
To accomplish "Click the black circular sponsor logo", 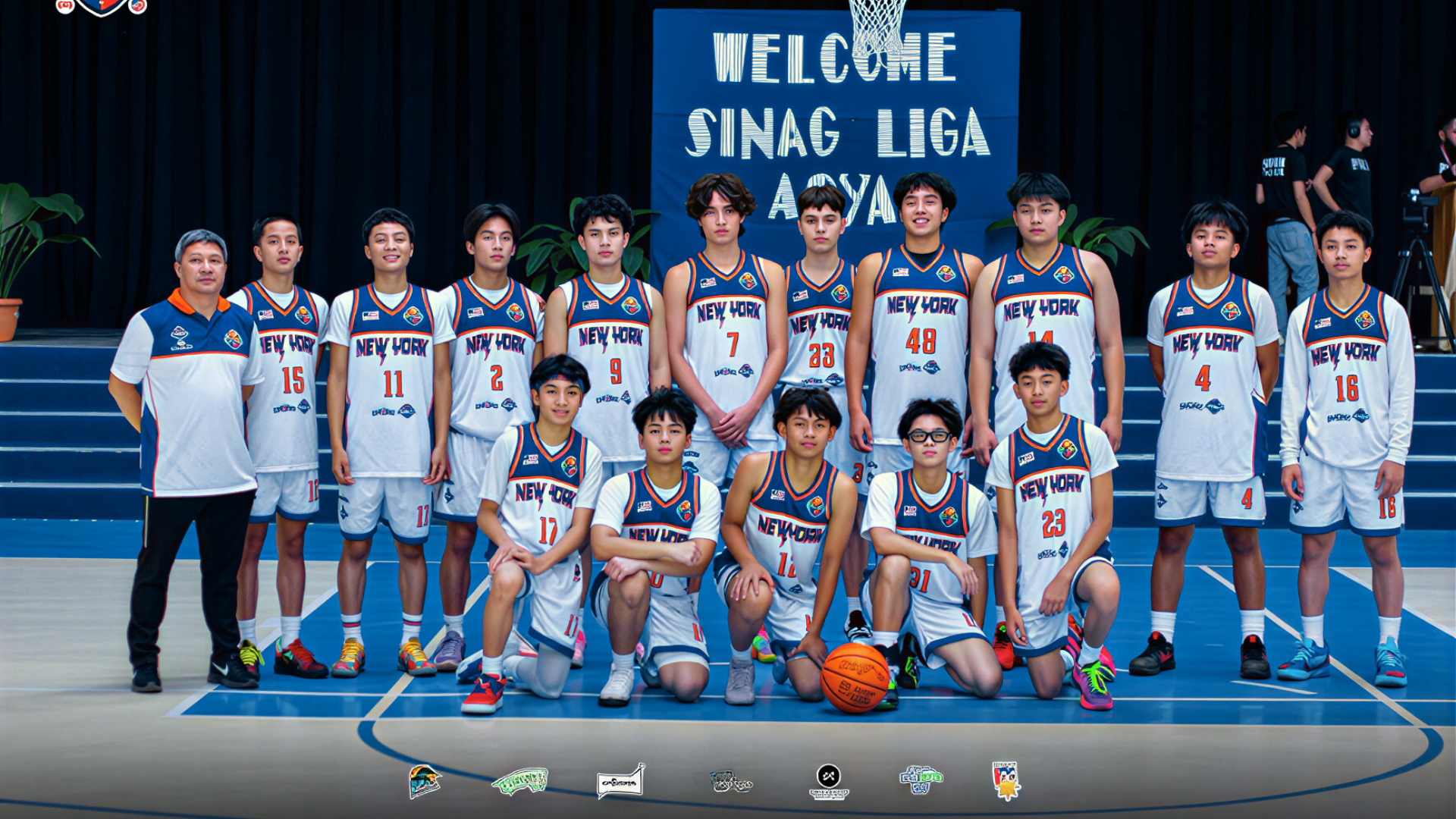I will [828, 780].
